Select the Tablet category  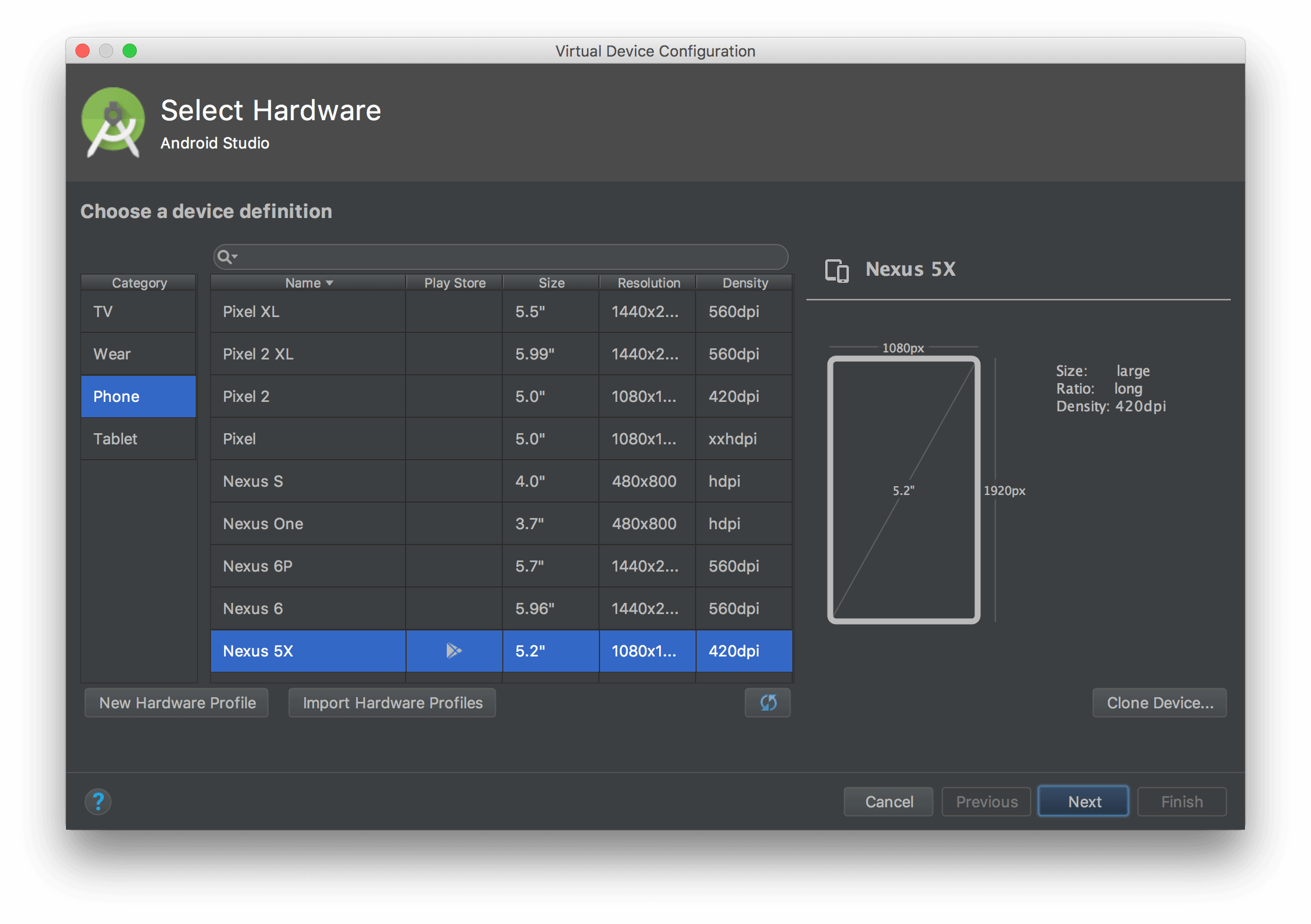click(139, 439)
